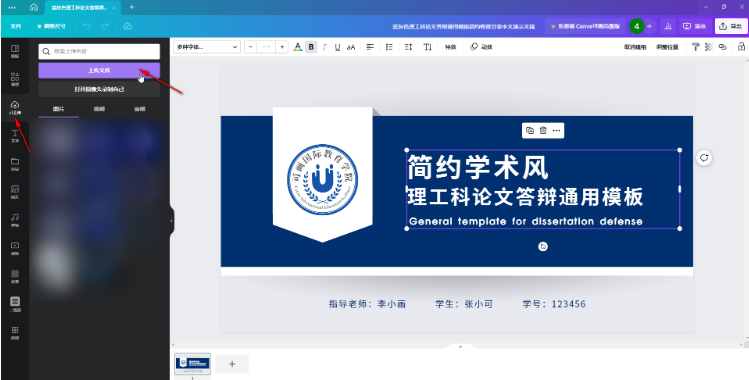Open the Video panel in the sidebar
This screenshot has height=380, width=749.
15,248
